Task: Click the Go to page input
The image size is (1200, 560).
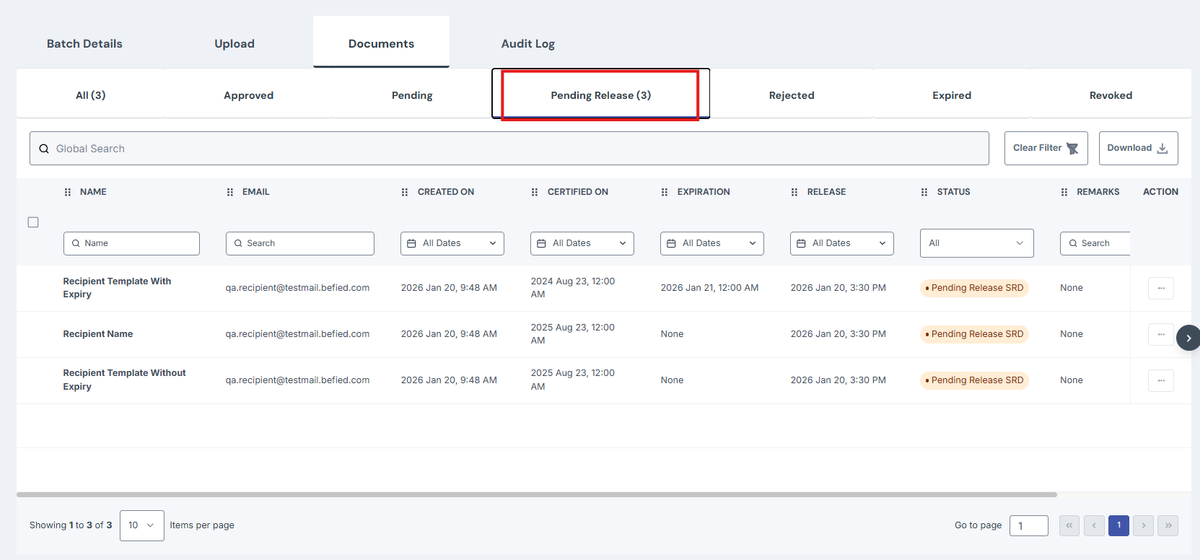Action: [x=1029, y=525]
